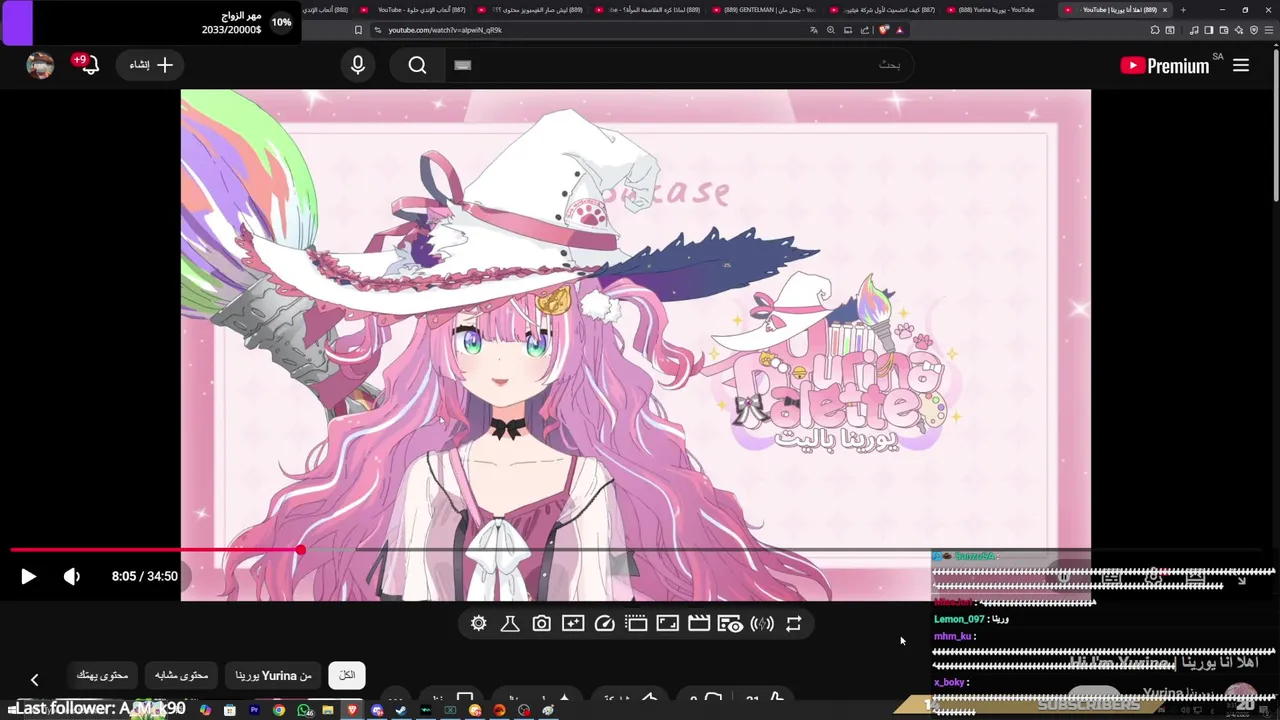
Task: Click the clapperboard icon in the toolbar
Action: (x=699, y=624)
